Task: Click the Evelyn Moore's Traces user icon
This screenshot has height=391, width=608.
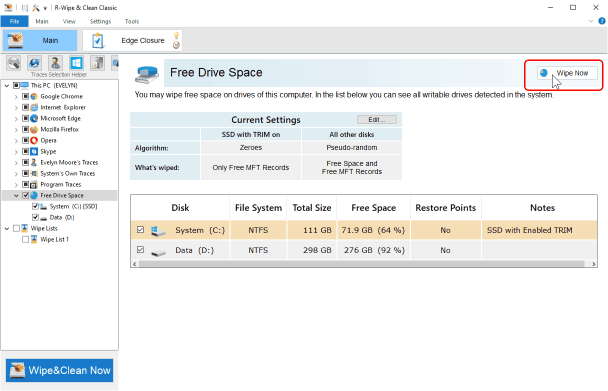Action: 34,162
